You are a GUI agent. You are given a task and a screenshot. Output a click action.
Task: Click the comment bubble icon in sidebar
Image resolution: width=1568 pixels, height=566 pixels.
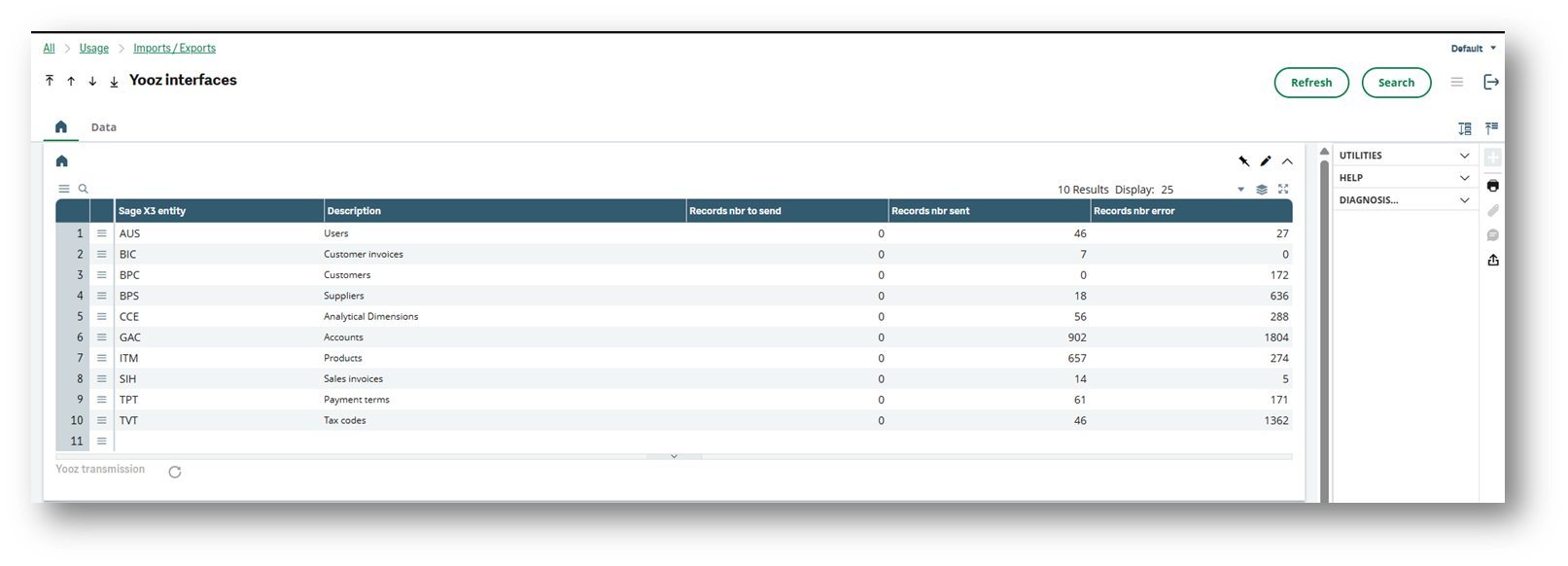point(1493,235)
